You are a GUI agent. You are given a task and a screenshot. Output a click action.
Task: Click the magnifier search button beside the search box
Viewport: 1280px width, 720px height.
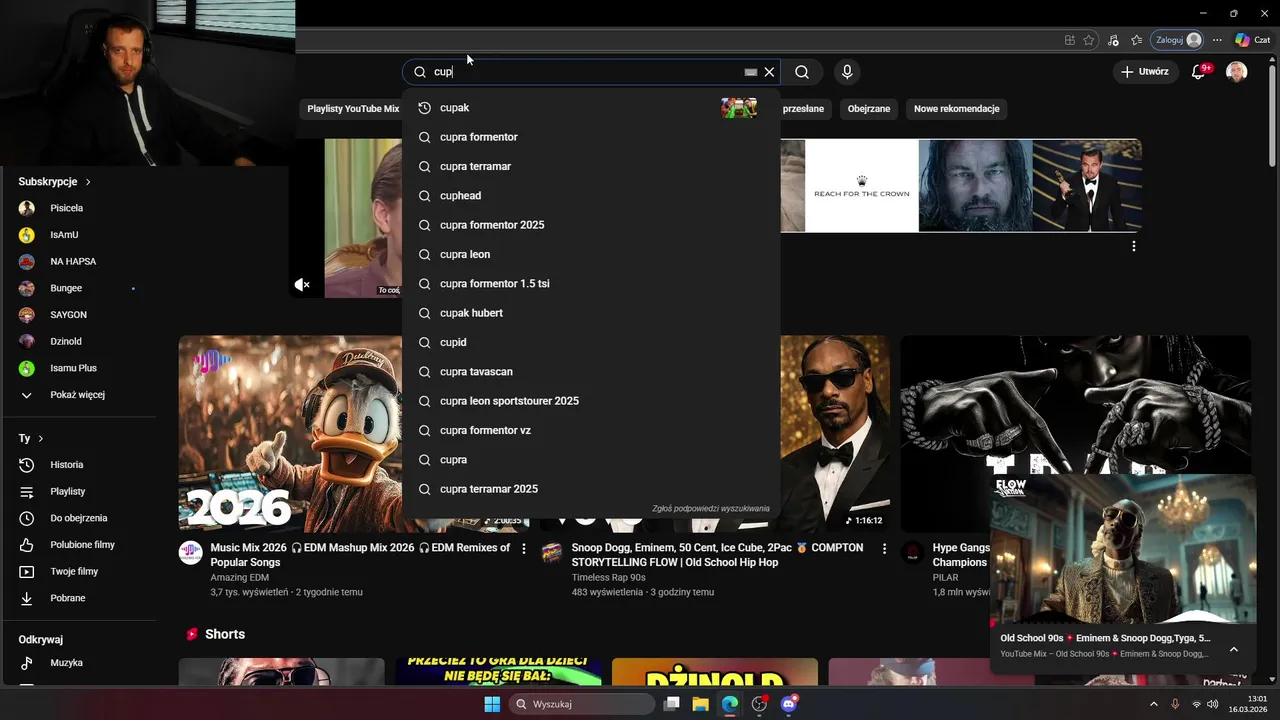pyautogui.click(x=802, y=72)
